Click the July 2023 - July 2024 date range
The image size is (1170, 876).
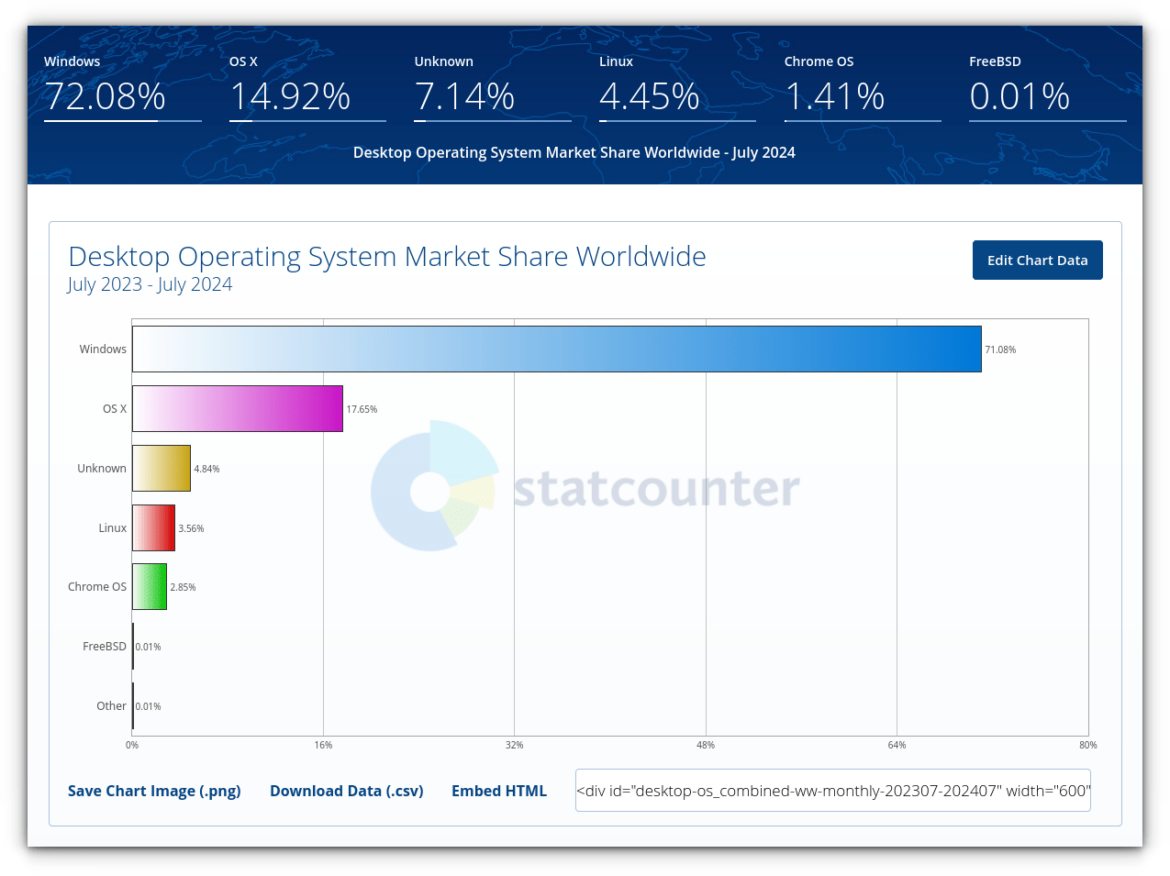150,284
